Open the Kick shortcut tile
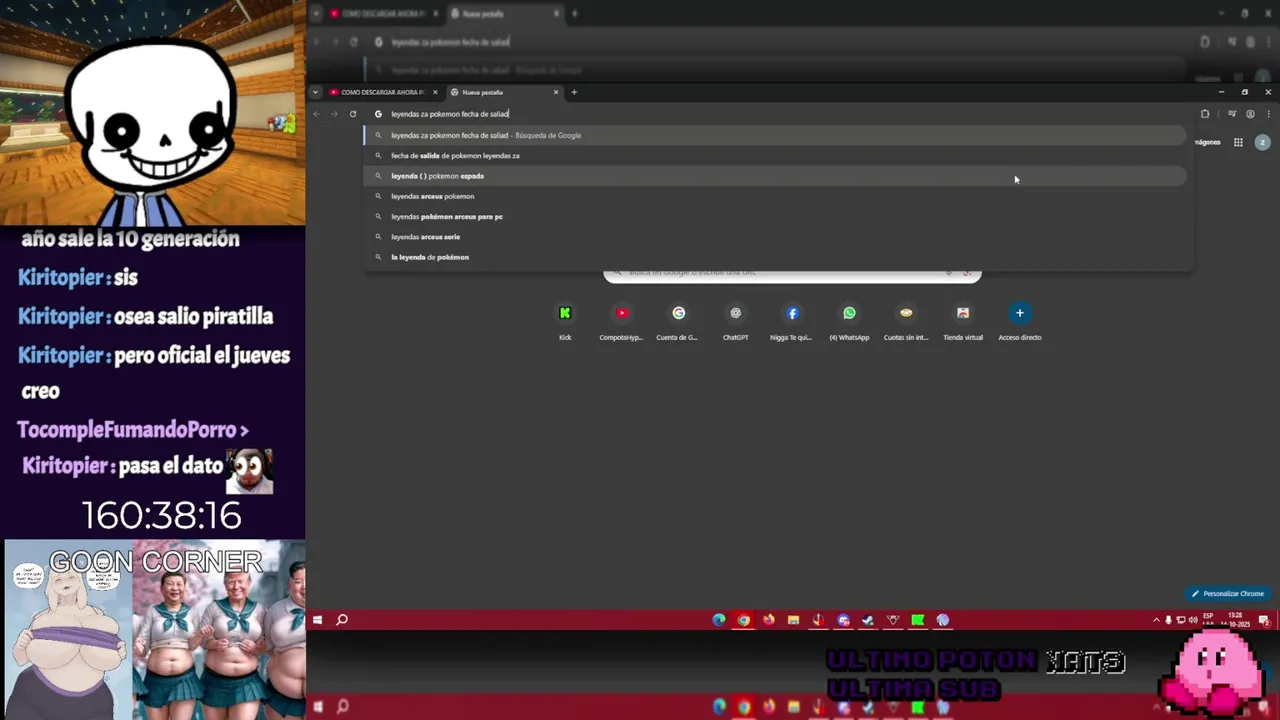Image resolution: width=1280 pixels, height=720 pixels. tap(565, 321)
